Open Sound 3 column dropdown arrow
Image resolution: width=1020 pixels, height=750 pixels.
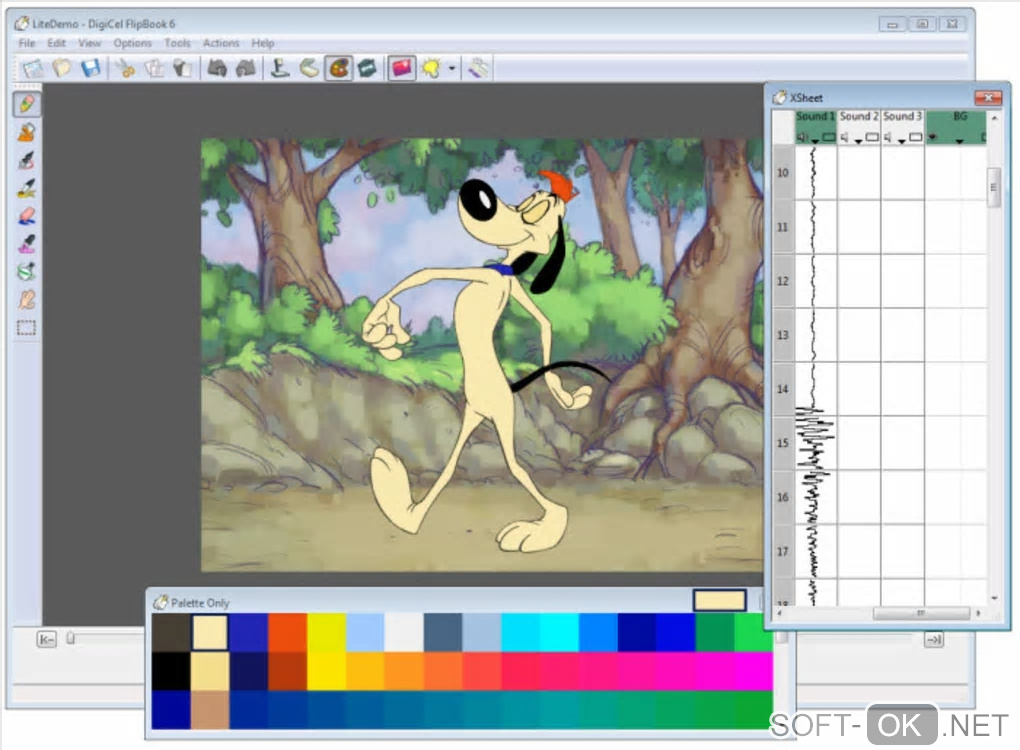pos(902,141)
